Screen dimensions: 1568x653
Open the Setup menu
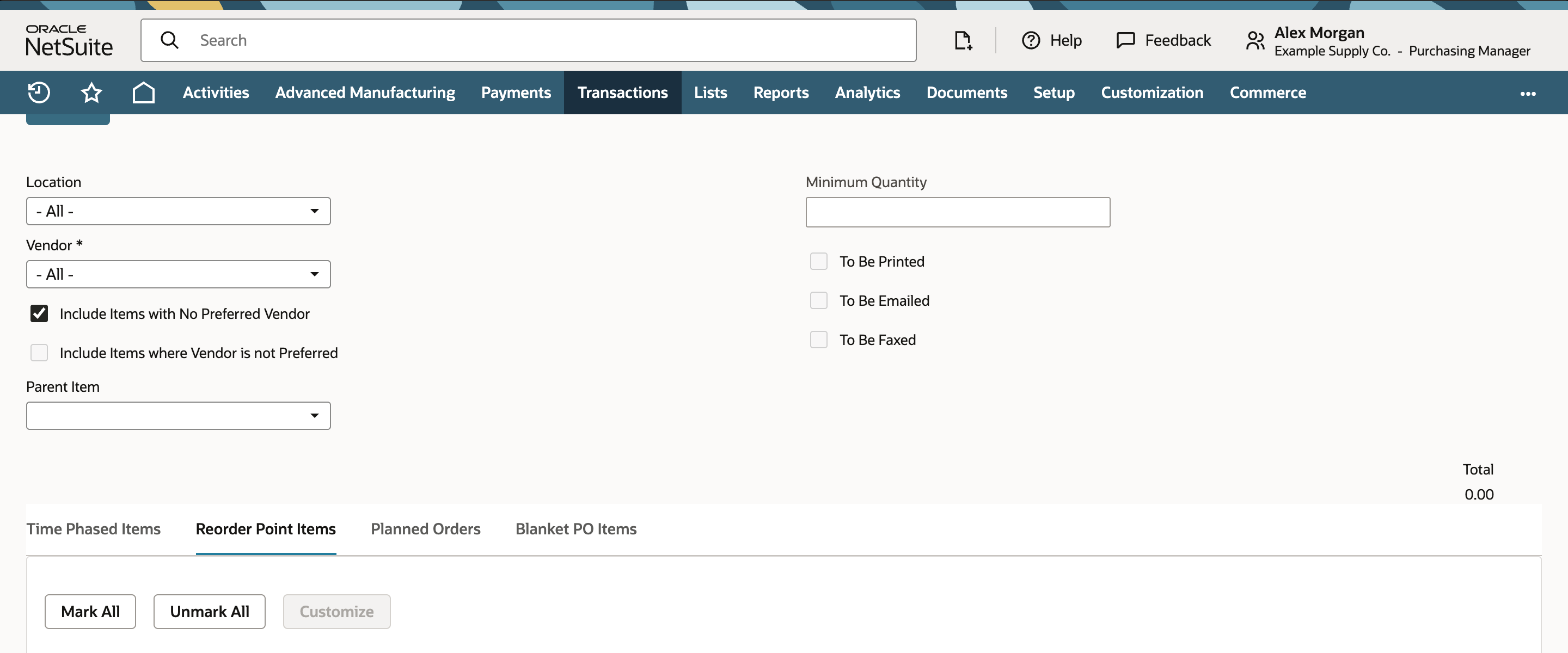(1053, 93)
